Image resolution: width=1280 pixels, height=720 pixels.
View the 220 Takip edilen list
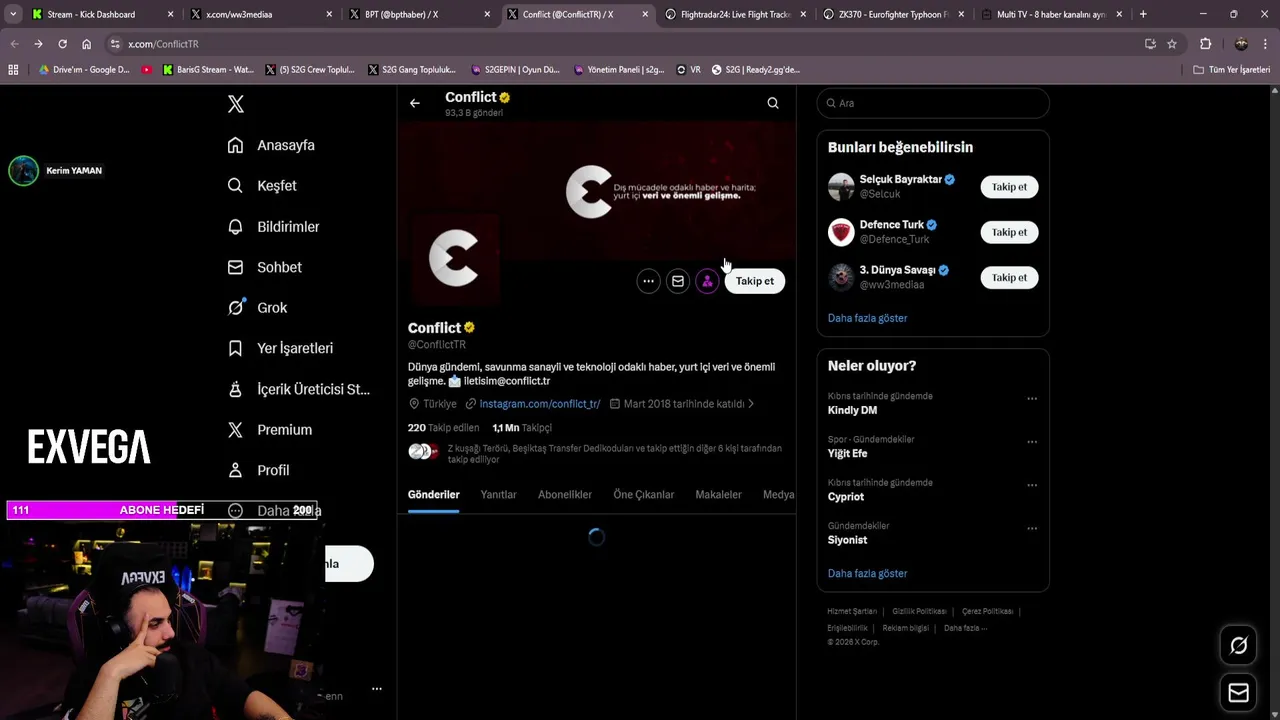pos(443,428)
